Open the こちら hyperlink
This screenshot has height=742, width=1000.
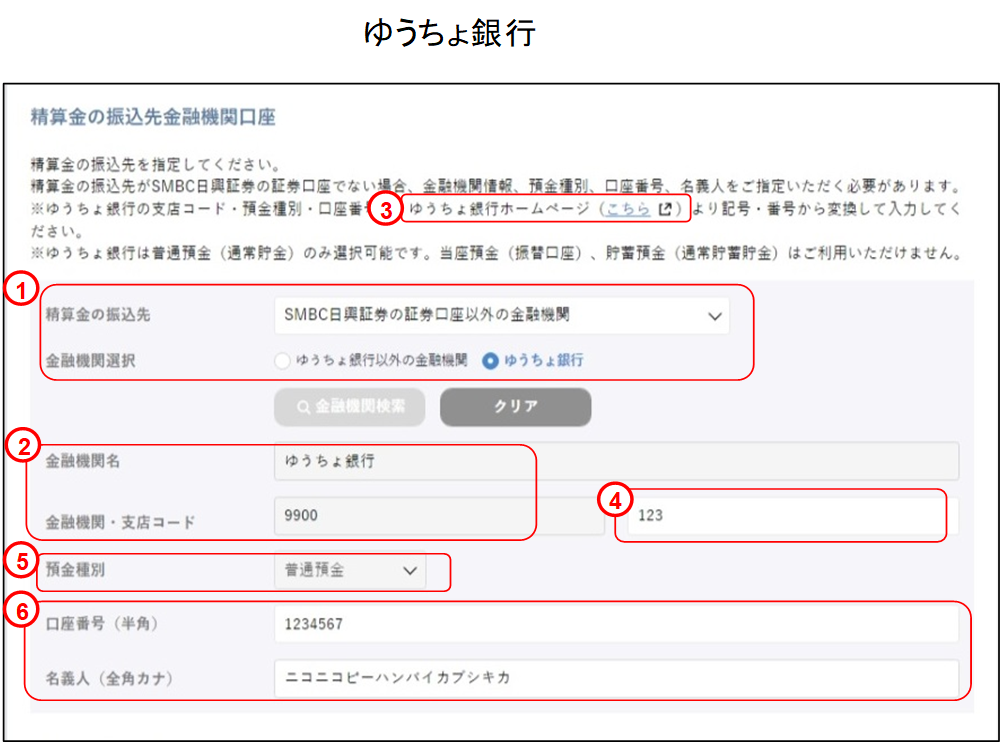pyautogui.click(x=630, y=207)
